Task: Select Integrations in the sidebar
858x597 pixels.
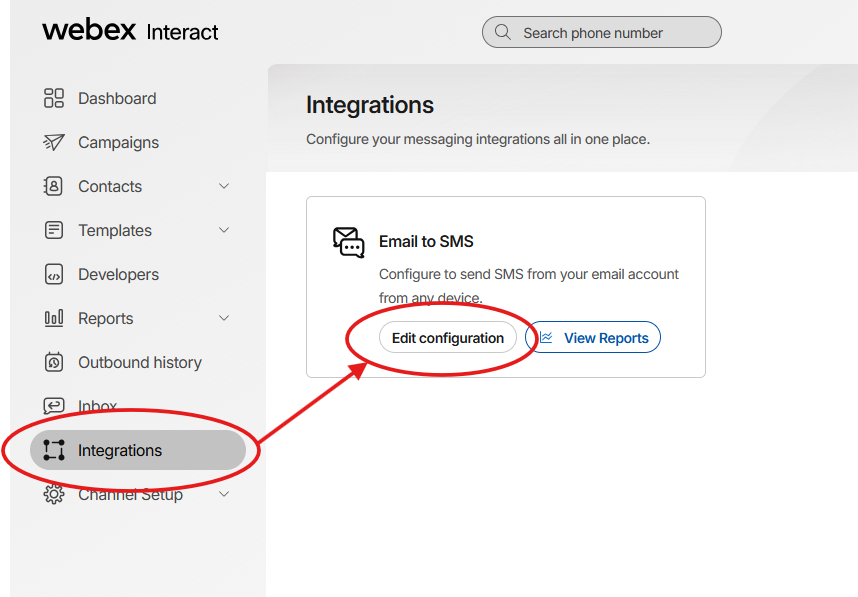Action: pos(119,450)
